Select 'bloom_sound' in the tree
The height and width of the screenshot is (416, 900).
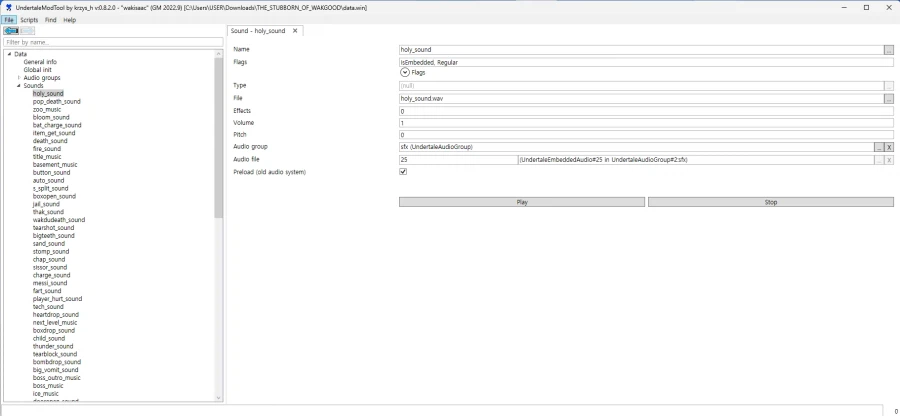coord(51,117)
